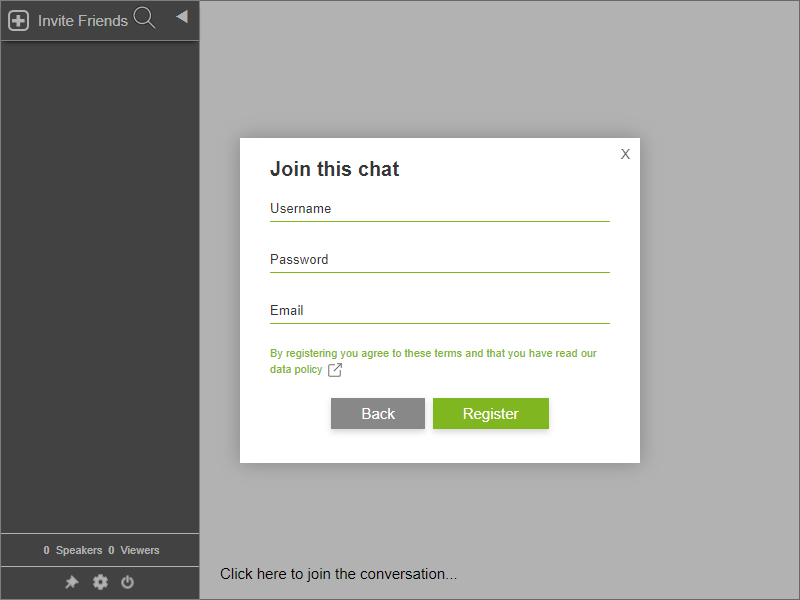Open the chat search
The width and height of the screenshot is (800, 600).
point(144,18)
